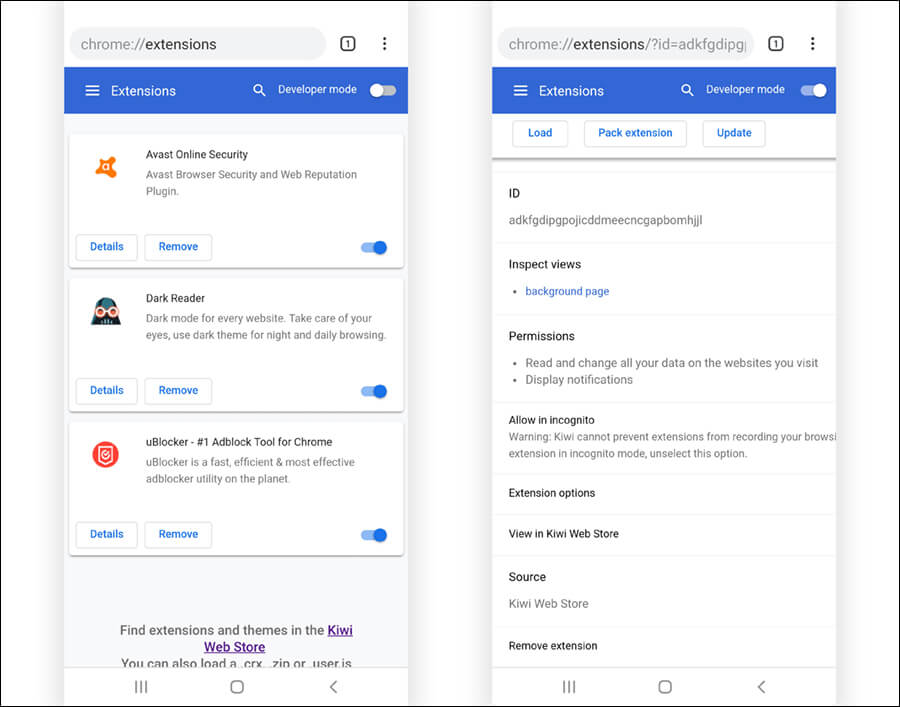The width and height of the screenshot is (900, 707).
Task: Open tab switcher in left browser
Action: click(348, 44)
